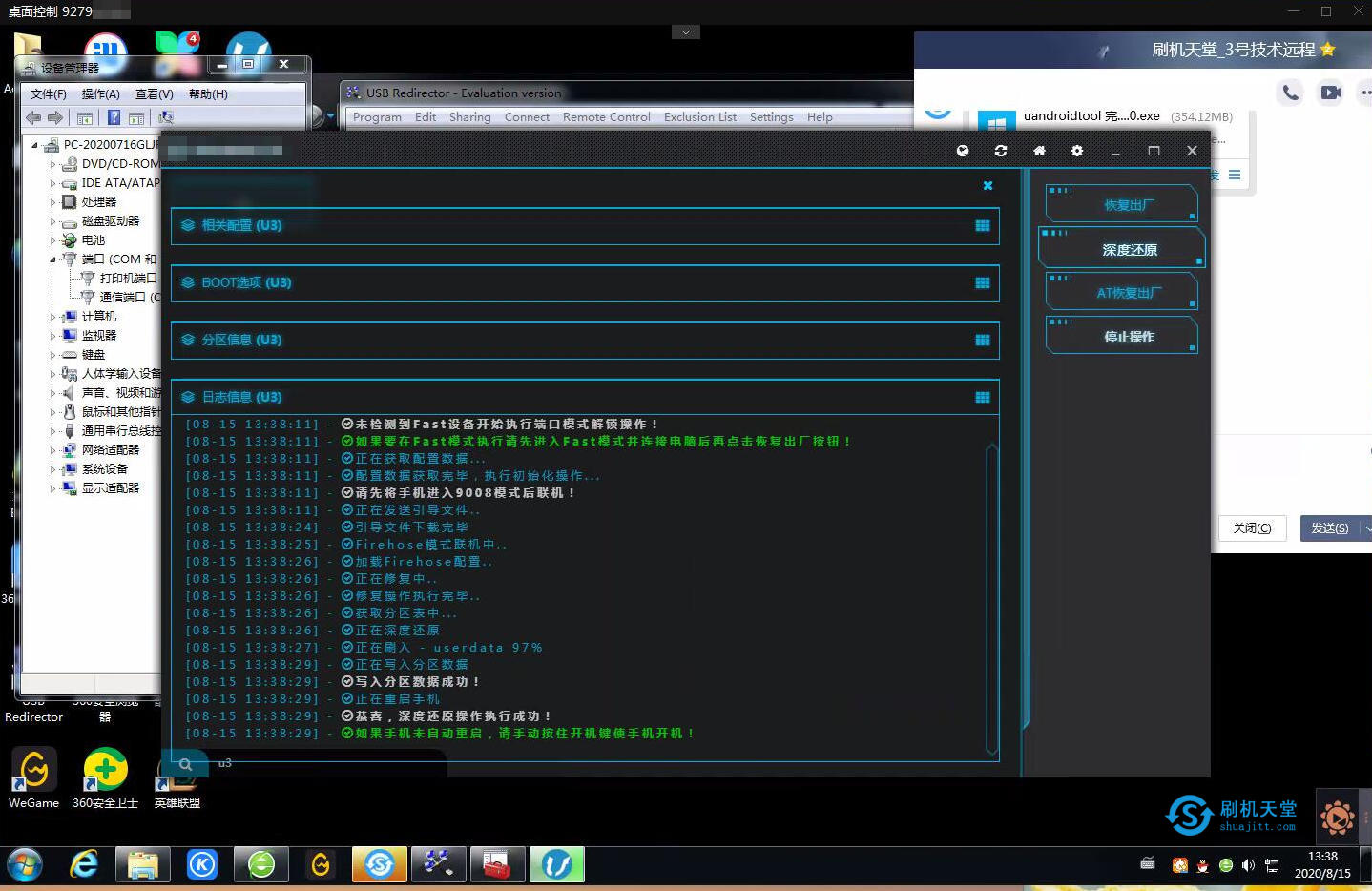The width and height of the screenshot is (1372, 891).
Task: Click log line 写入分区数据成功
Action: [x=417, y=682]
